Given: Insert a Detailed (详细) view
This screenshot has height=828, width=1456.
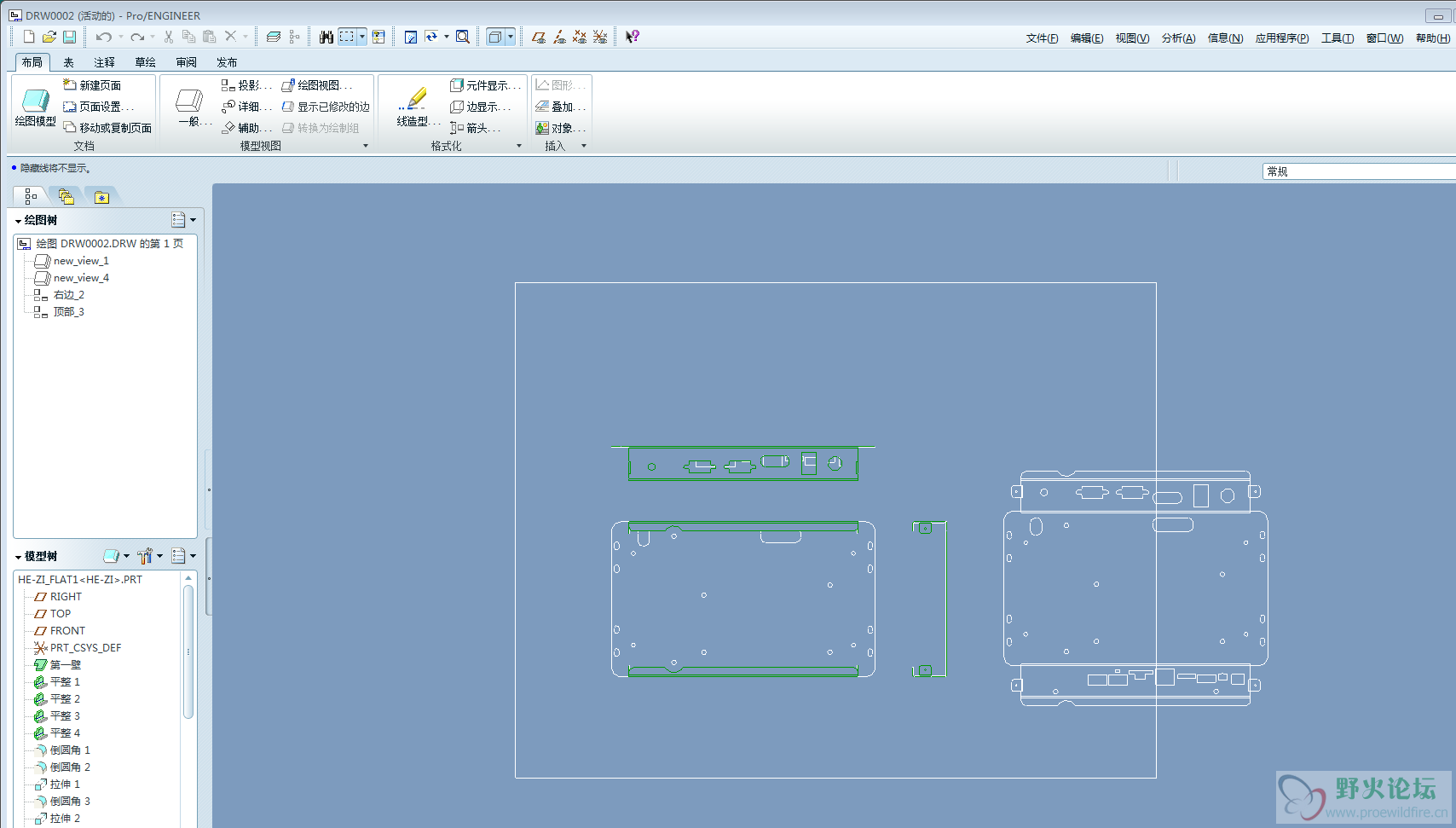Looking at the screenshot, I should 246,107.
